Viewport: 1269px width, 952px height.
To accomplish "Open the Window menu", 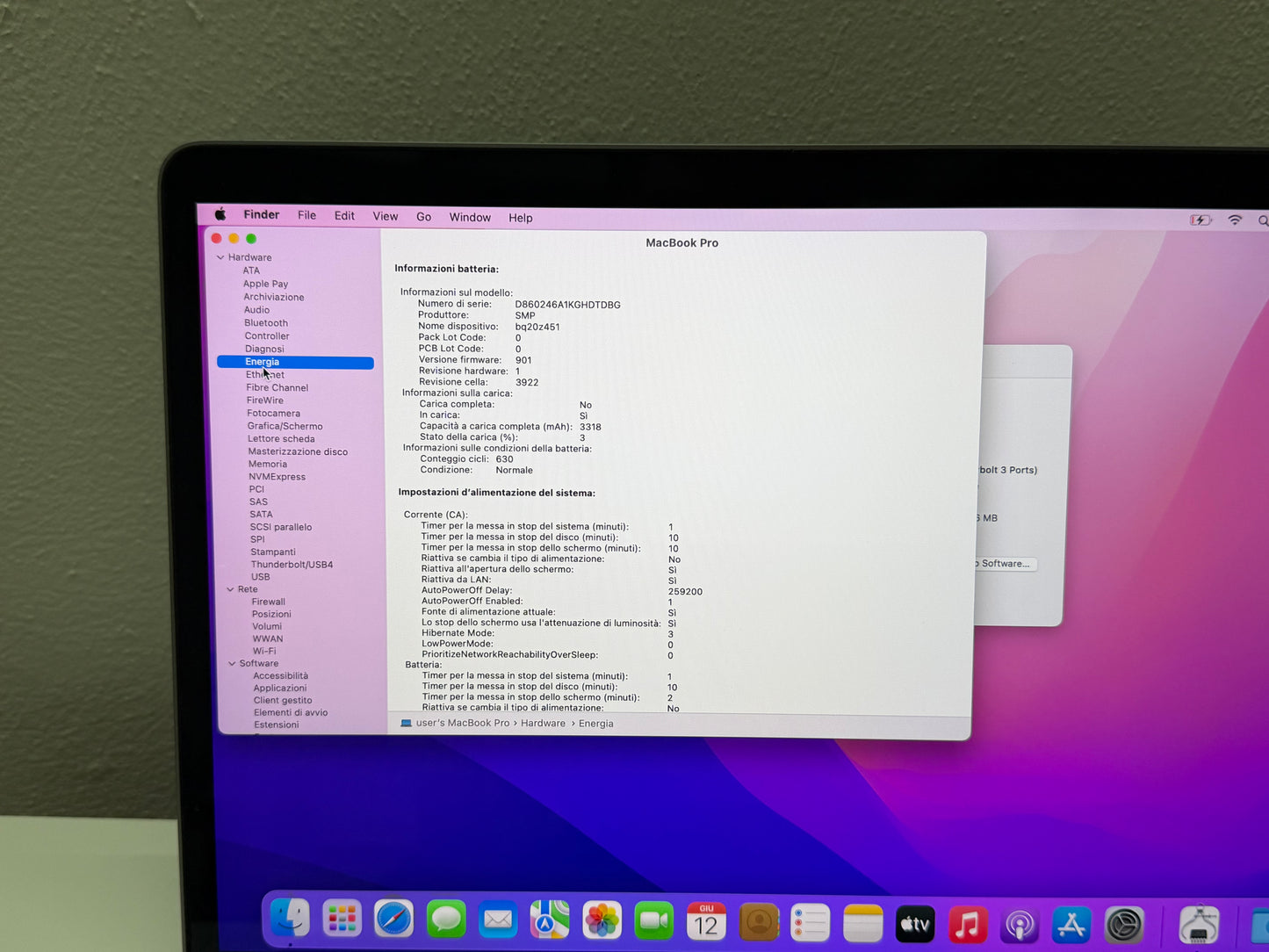I will coord(470,217).
